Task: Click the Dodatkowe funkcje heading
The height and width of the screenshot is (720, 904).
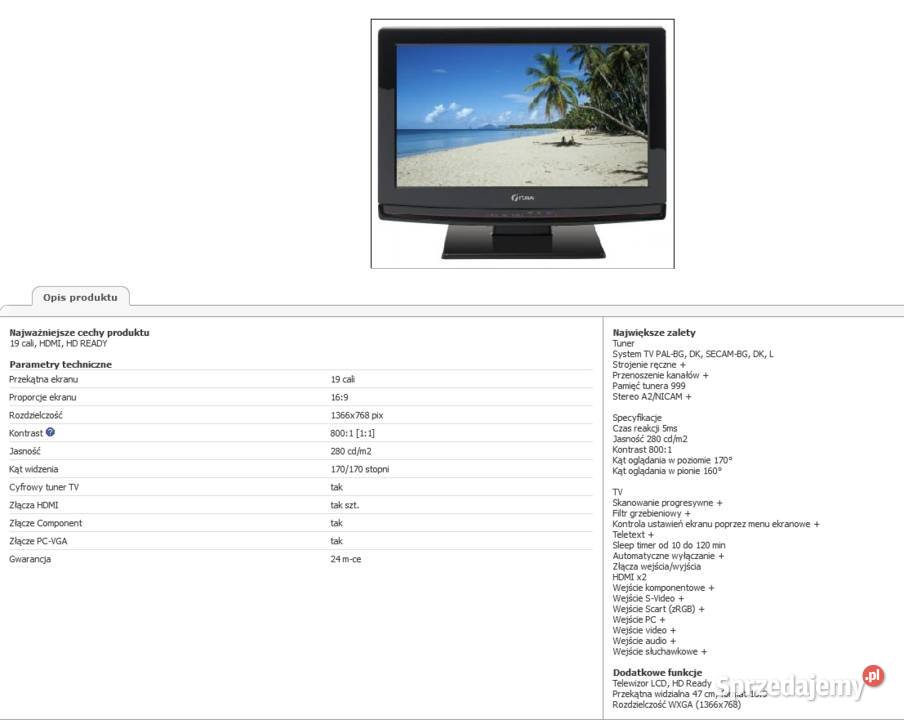Action: pos(657,672)
